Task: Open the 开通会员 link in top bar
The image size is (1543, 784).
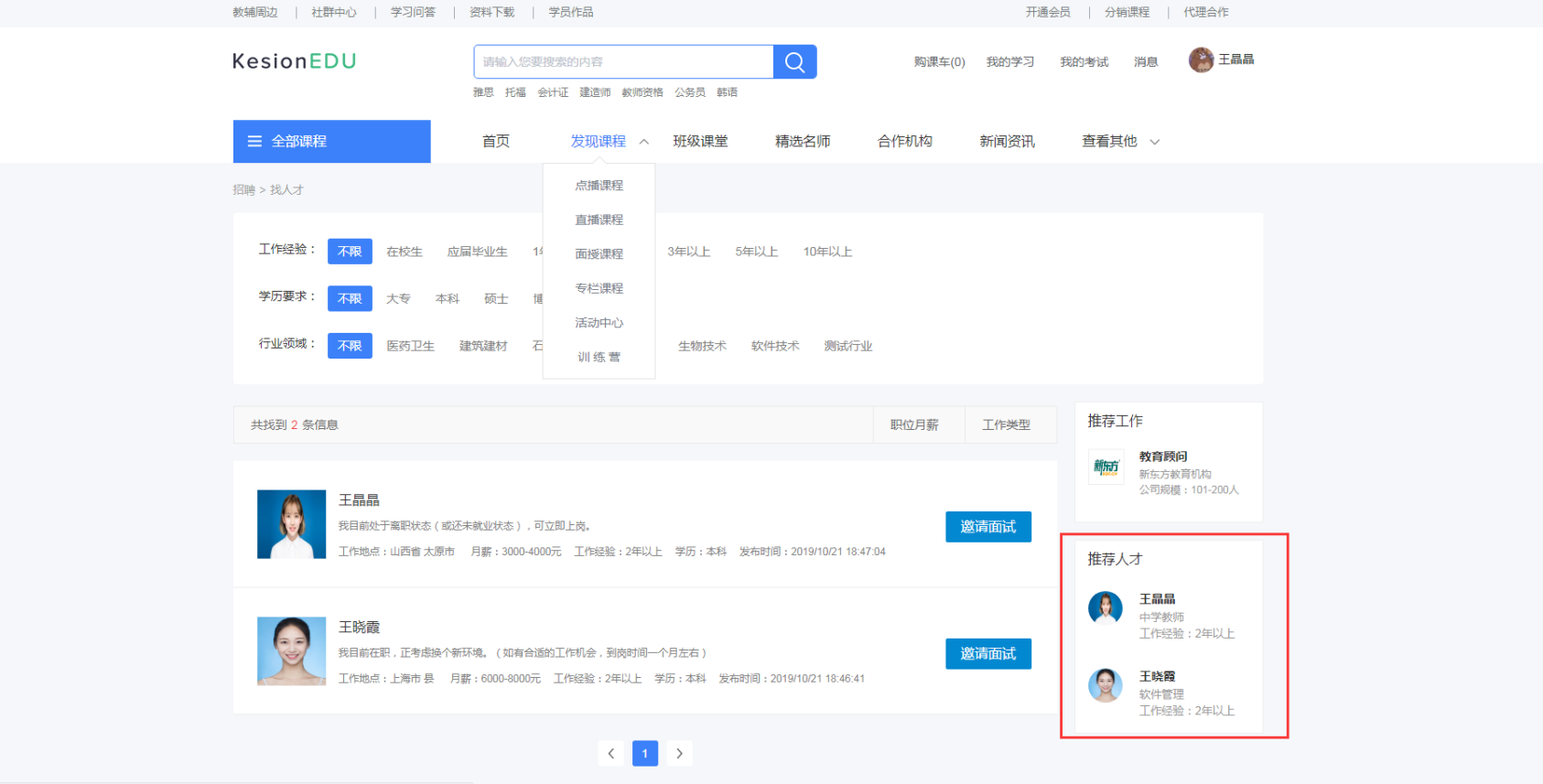Action: point(1047,13)
